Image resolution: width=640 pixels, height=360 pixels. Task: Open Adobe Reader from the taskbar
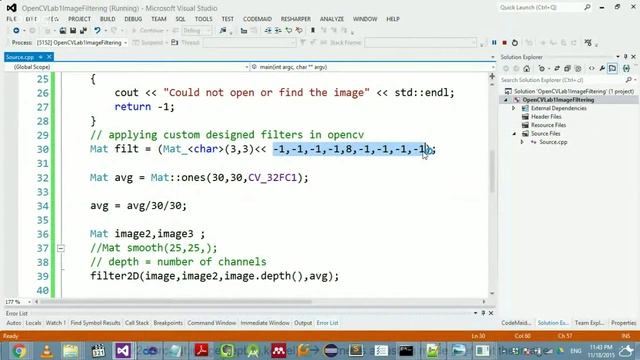(x=201, y=351)
